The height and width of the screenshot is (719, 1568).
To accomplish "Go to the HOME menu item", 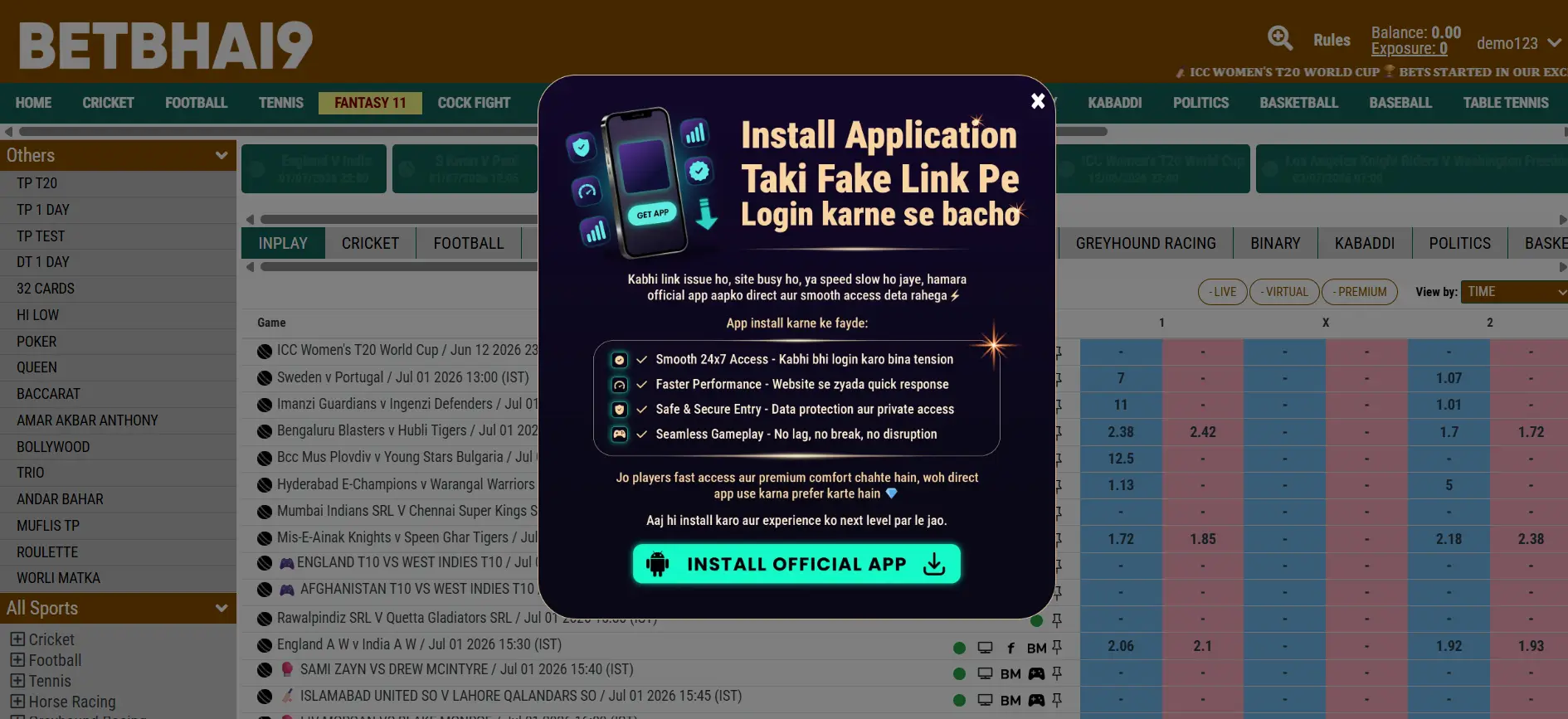I will pos(33,103).
